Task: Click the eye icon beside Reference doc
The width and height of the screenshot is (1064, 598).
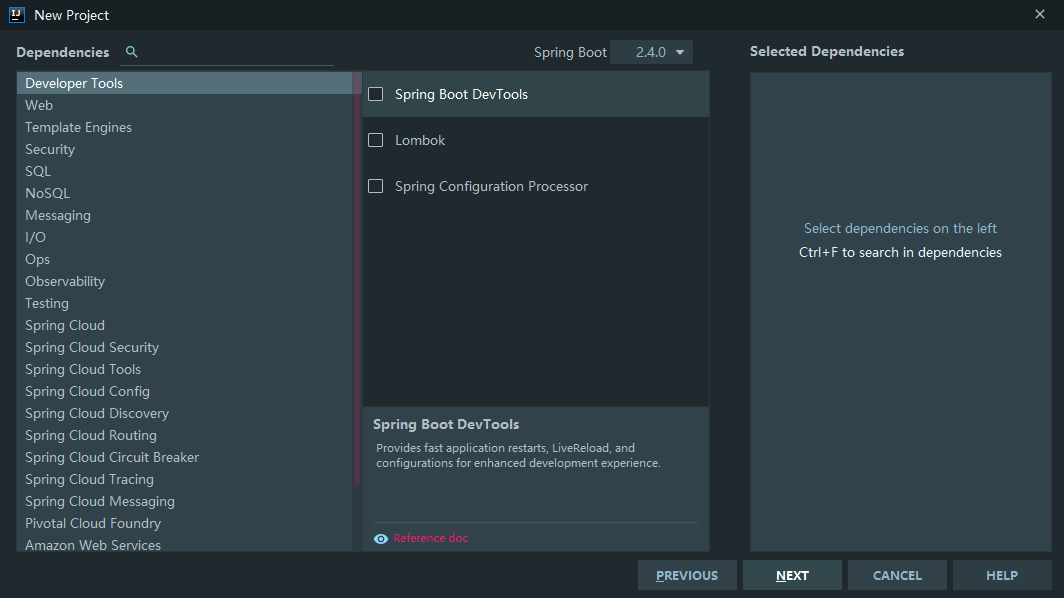Action: [x=381, y=538]
